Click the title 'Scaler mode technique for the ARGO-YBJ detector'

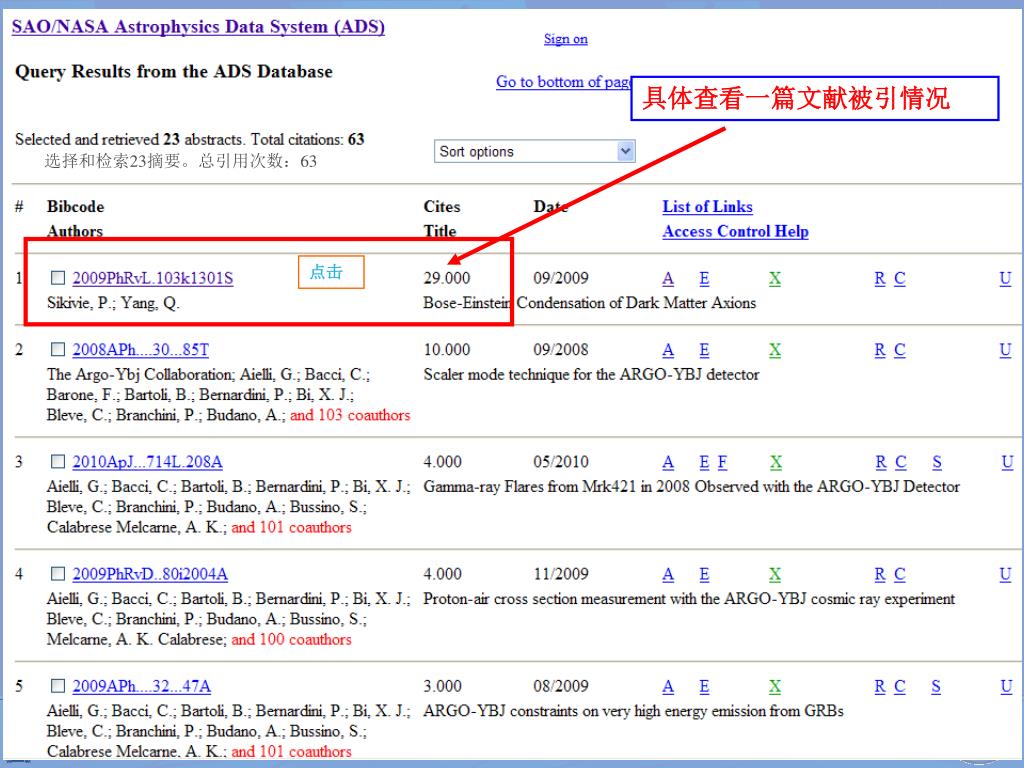[592, 375]
